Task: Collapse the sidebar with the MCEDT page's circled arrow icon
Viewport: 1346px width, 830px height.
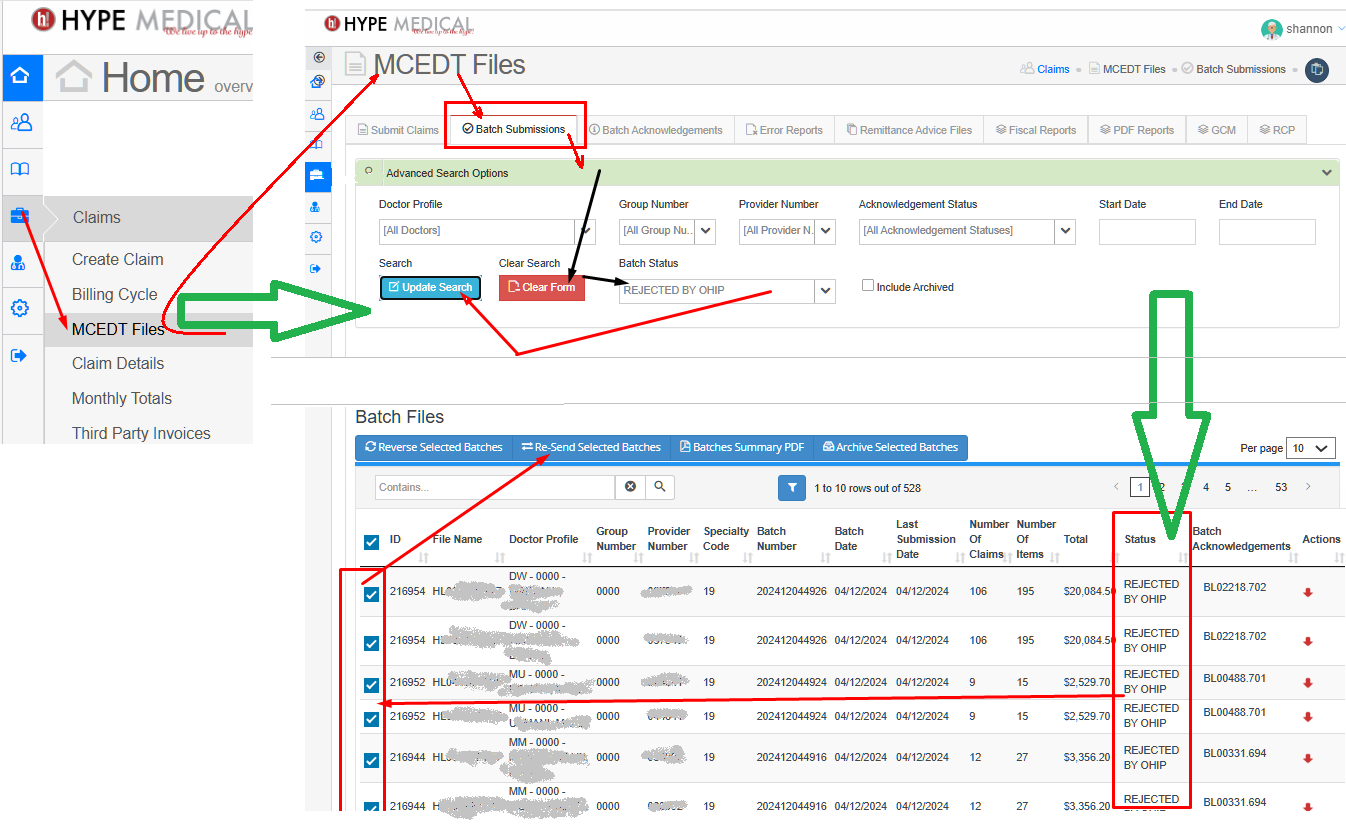Action: pyautogui.click(x=319, y=57)
